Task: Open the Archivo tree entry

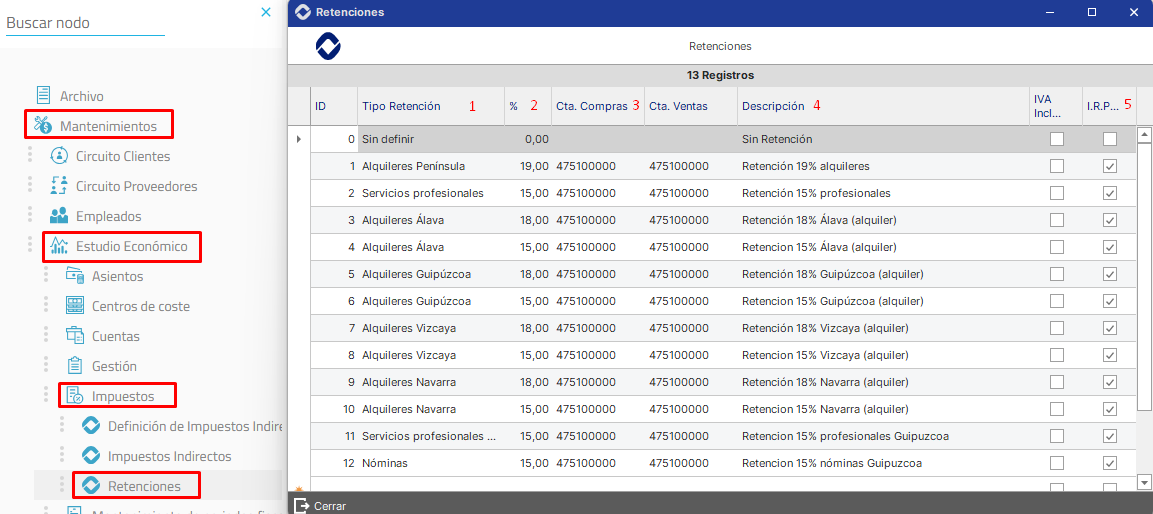Action: click(x=82, y=96)
